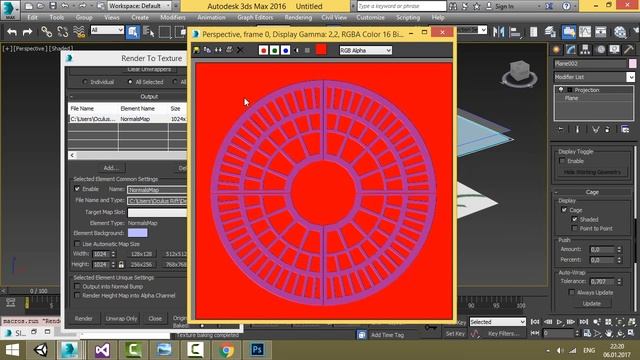
Task: Click the Unwrap Only button
Action: (x=121, y=318)
